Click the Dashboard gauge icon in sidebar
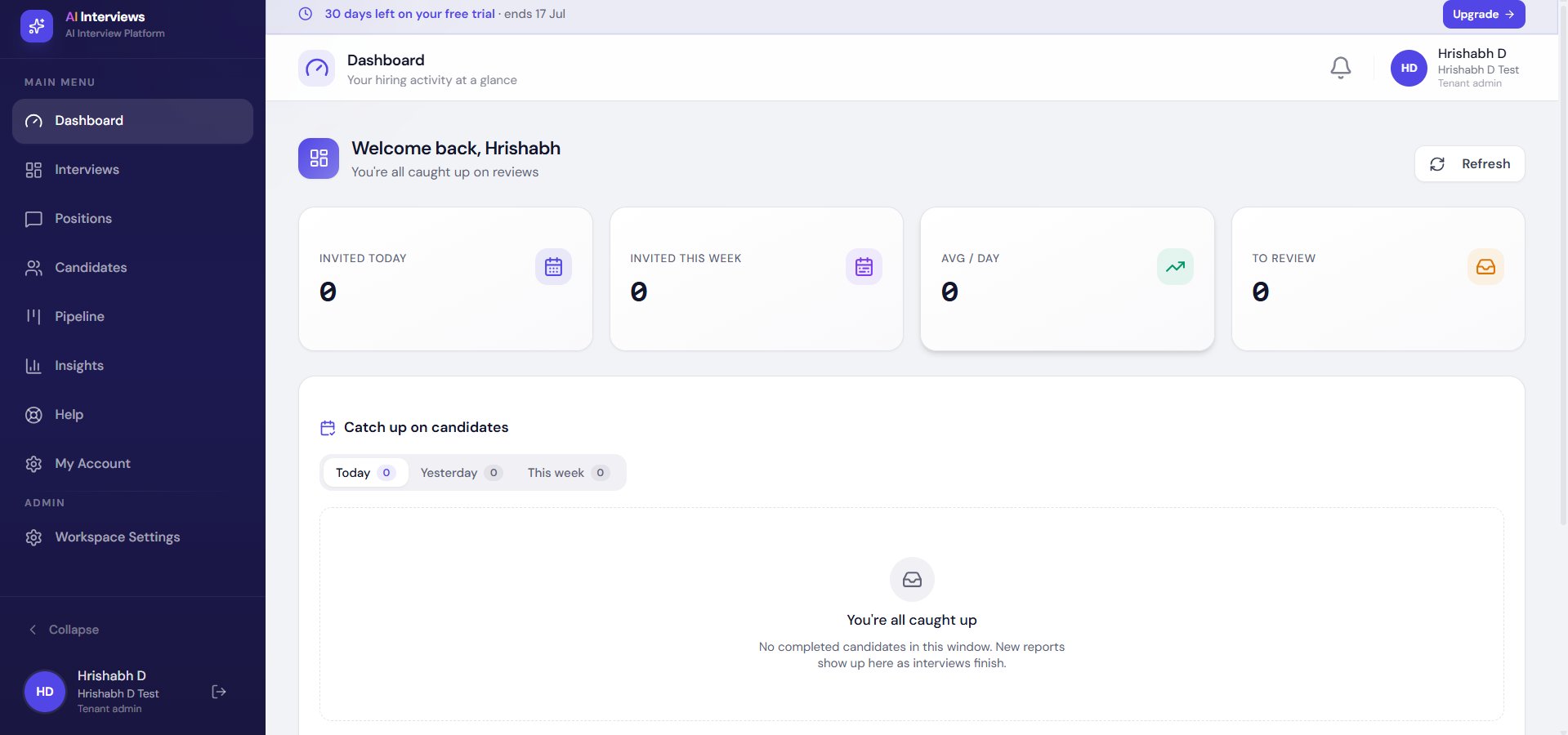 pos(34,121)
